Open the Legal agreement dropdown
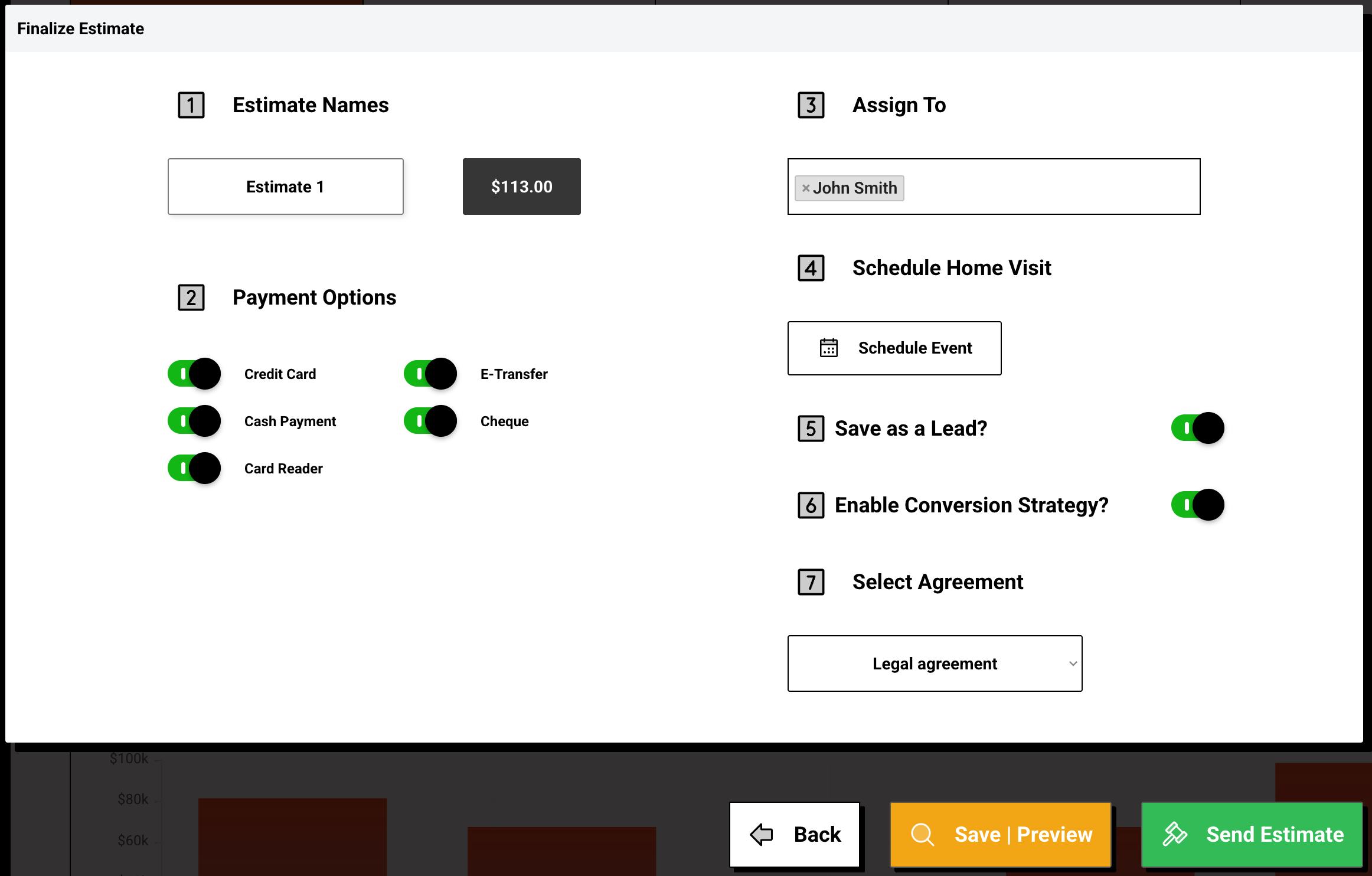This screenshot has height=876, width=1372. (x=935, y=663)
